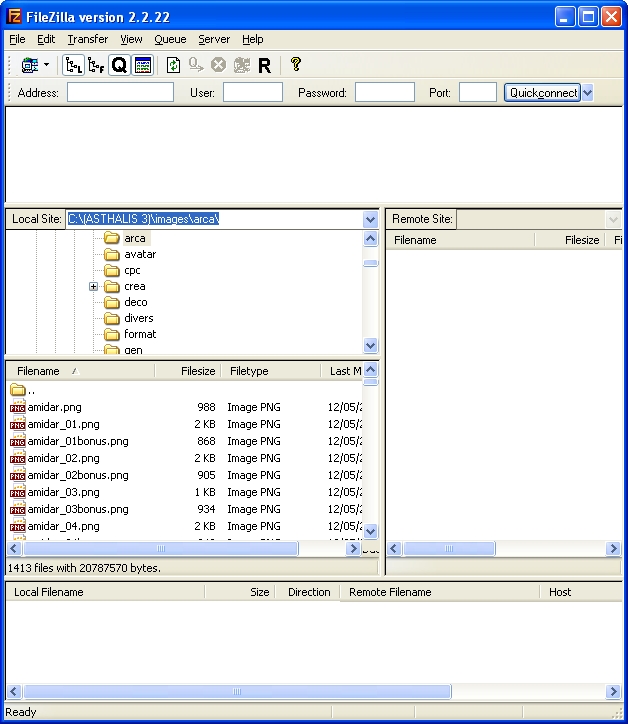This screenshot has width=628, height=724.
Task: Focus the Address input field
Action: [121, 92]
